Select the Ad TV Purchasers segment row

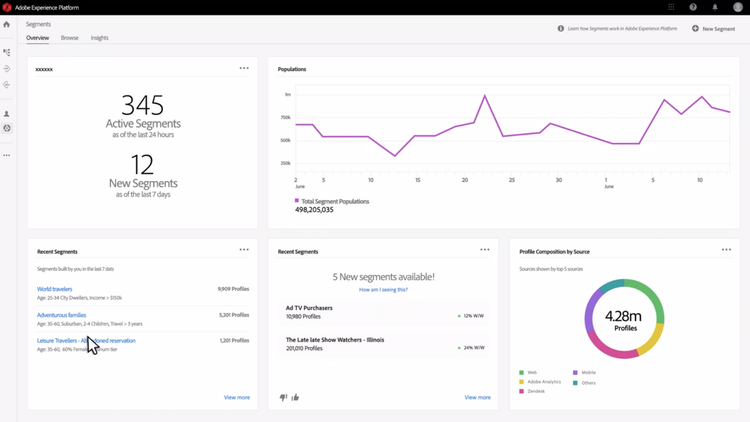click(384, 312)
